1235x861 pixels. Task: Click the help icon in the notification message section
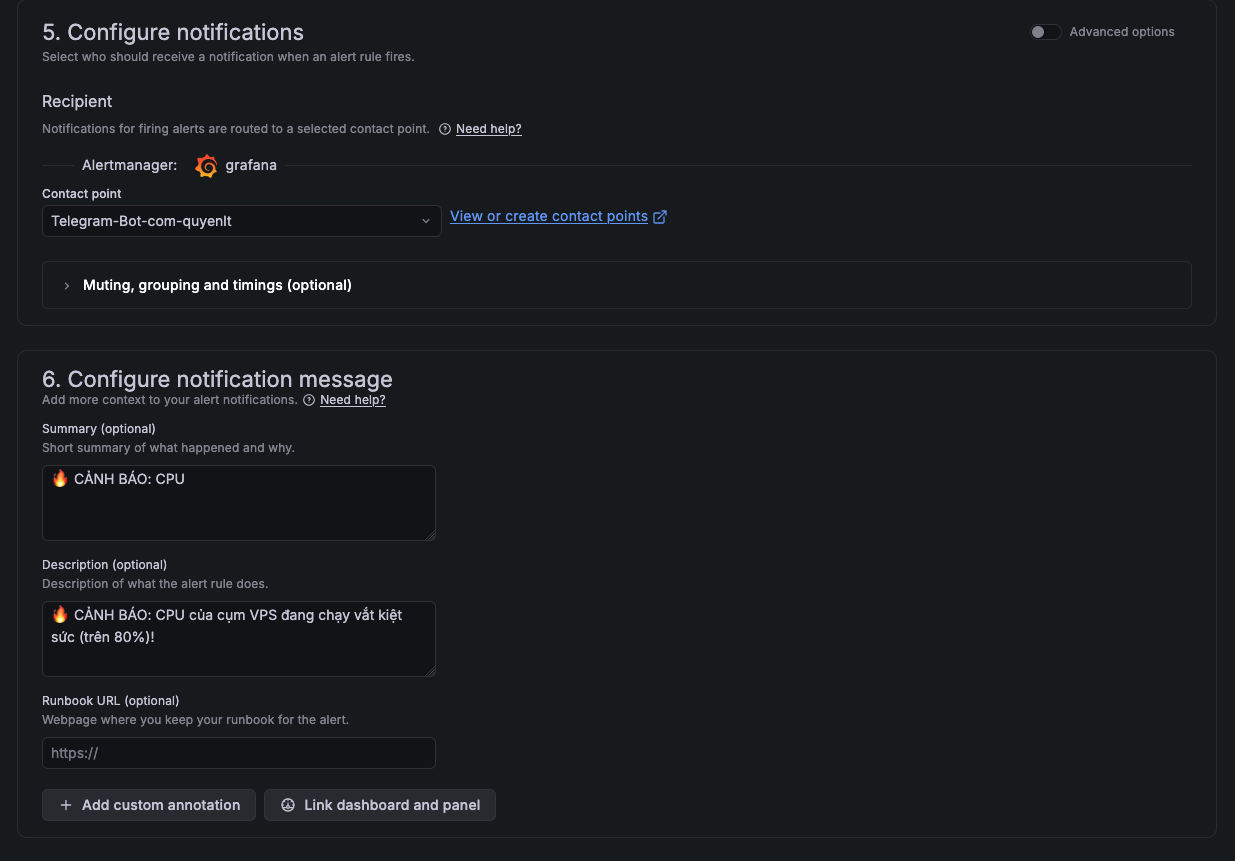coord(309,400)
